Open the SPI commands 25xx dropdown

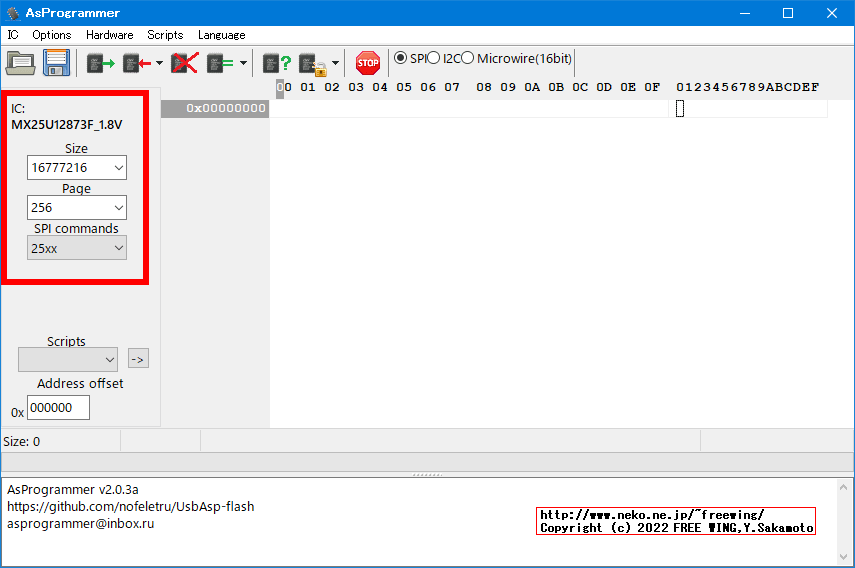click(77, 248)
